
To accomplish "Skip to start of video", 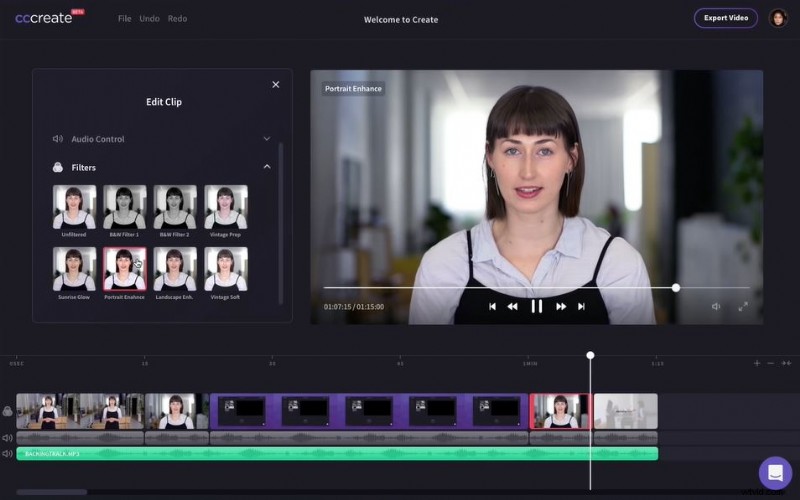I will click(492, 307).
